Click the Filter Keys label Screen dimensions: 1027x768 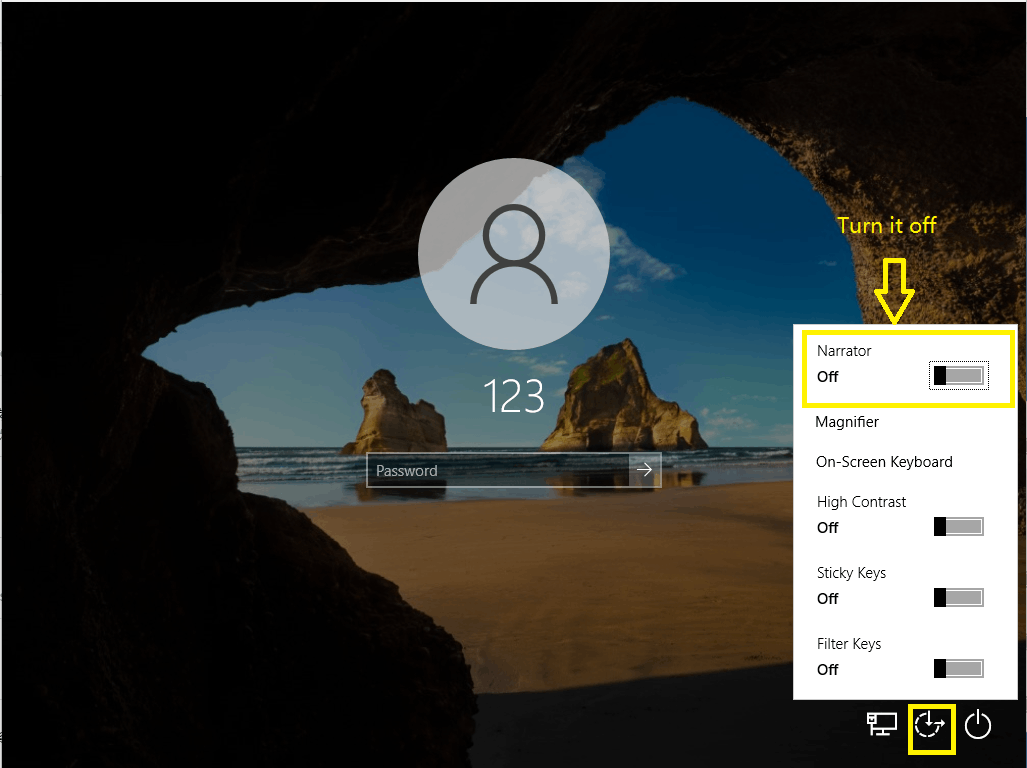click(849, 644)
